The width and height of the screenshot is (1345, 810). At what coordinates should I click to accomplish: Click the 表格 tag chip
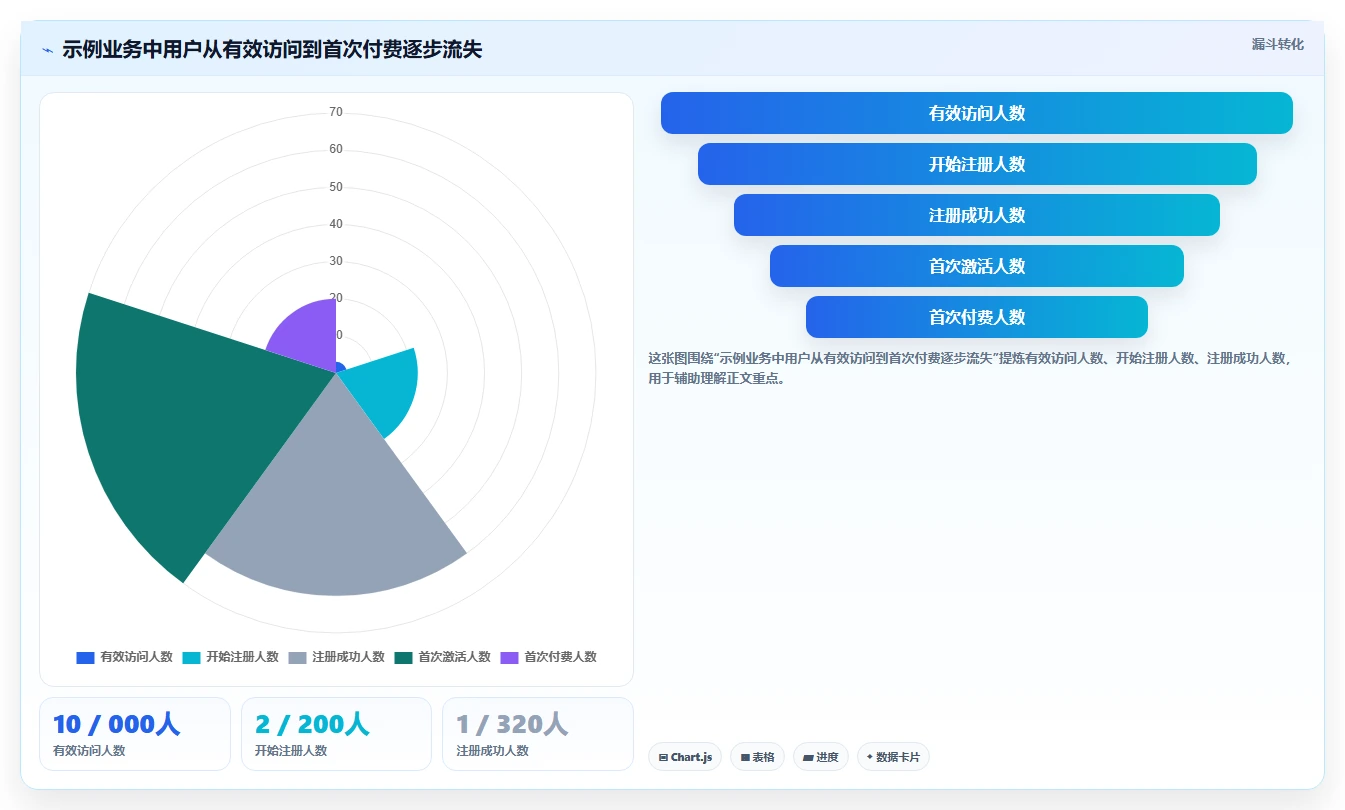point(757,757)
